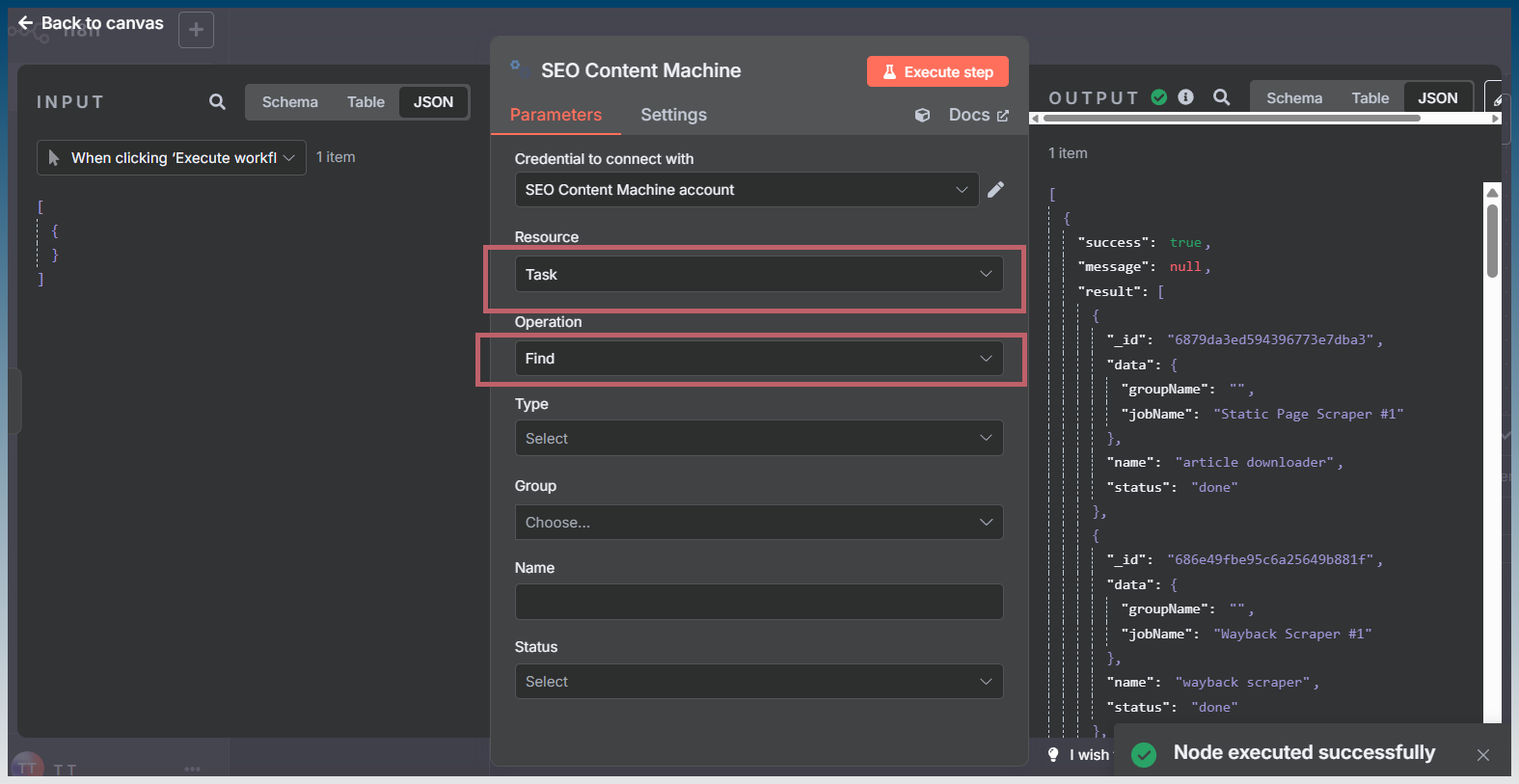Click the _id value 6879da3ed594396773e7dba3
1519x784 pixels.
point(1270,339)
